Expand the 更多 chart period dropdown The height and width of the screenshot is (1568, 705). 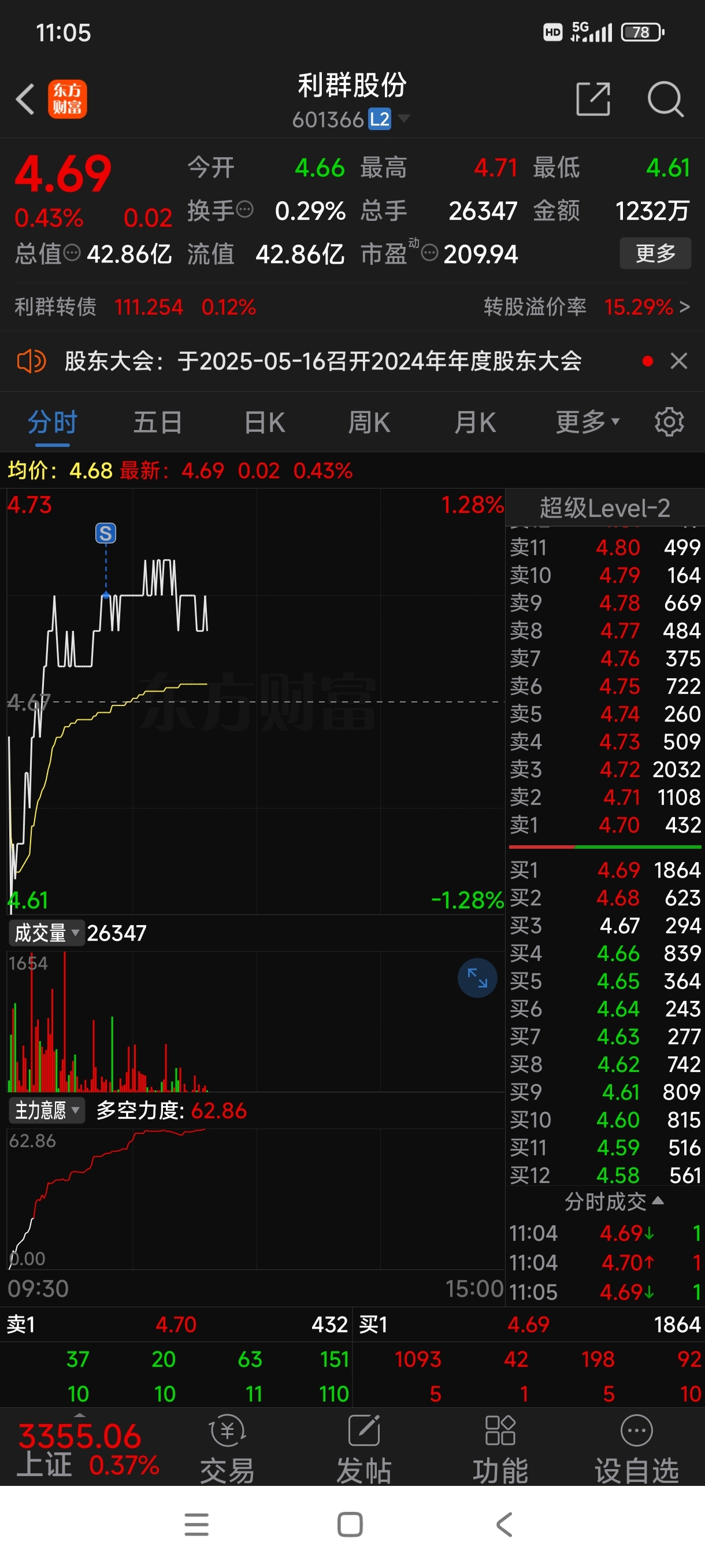[588, 422]
